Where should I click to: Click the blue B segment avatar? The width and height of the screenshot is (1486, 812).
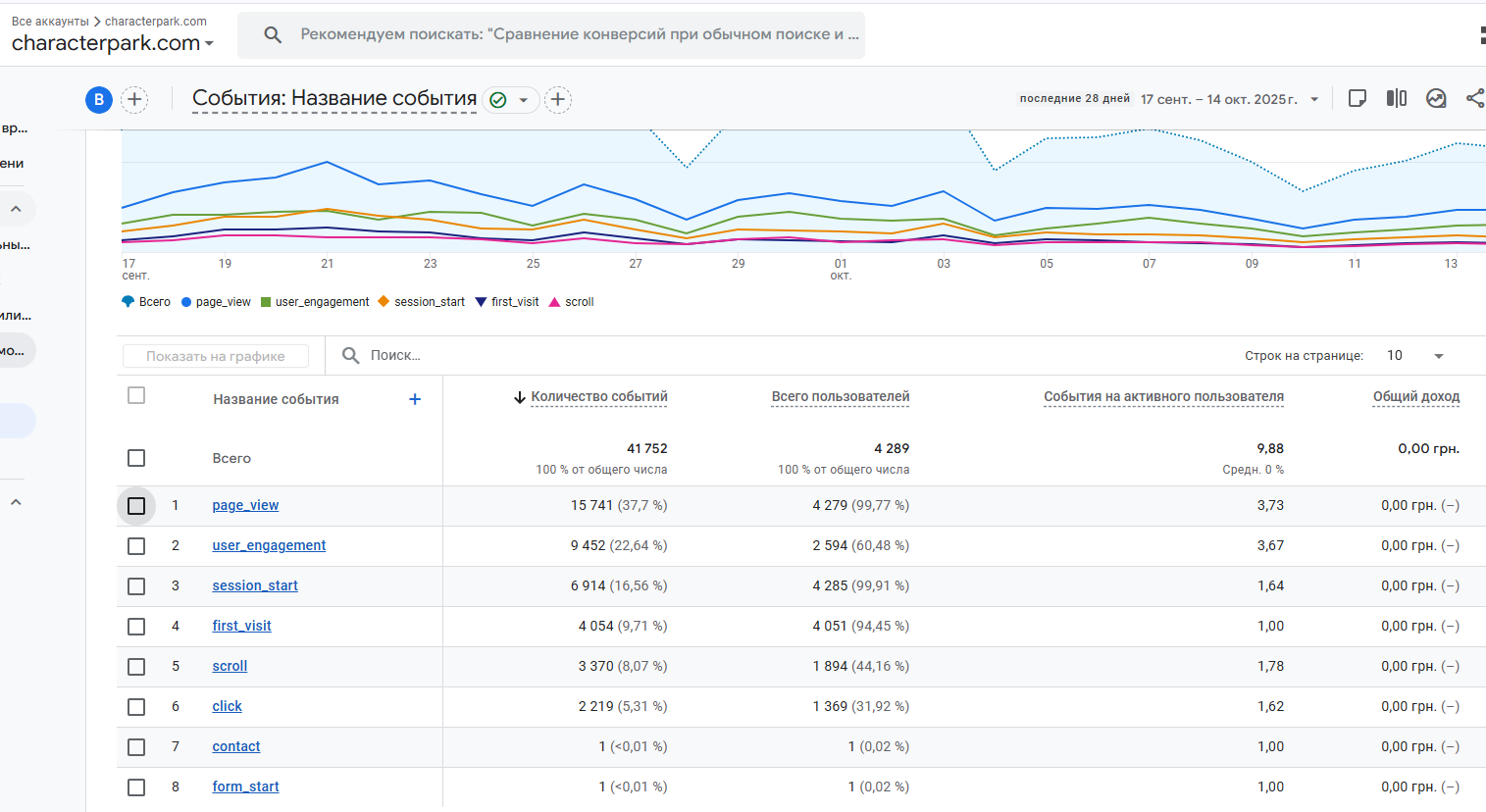point(99,100)
